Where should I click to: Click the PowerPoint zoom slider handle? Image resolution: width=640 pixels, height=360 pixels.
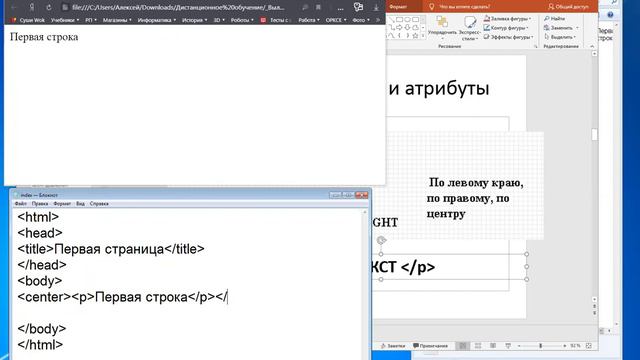540,346
